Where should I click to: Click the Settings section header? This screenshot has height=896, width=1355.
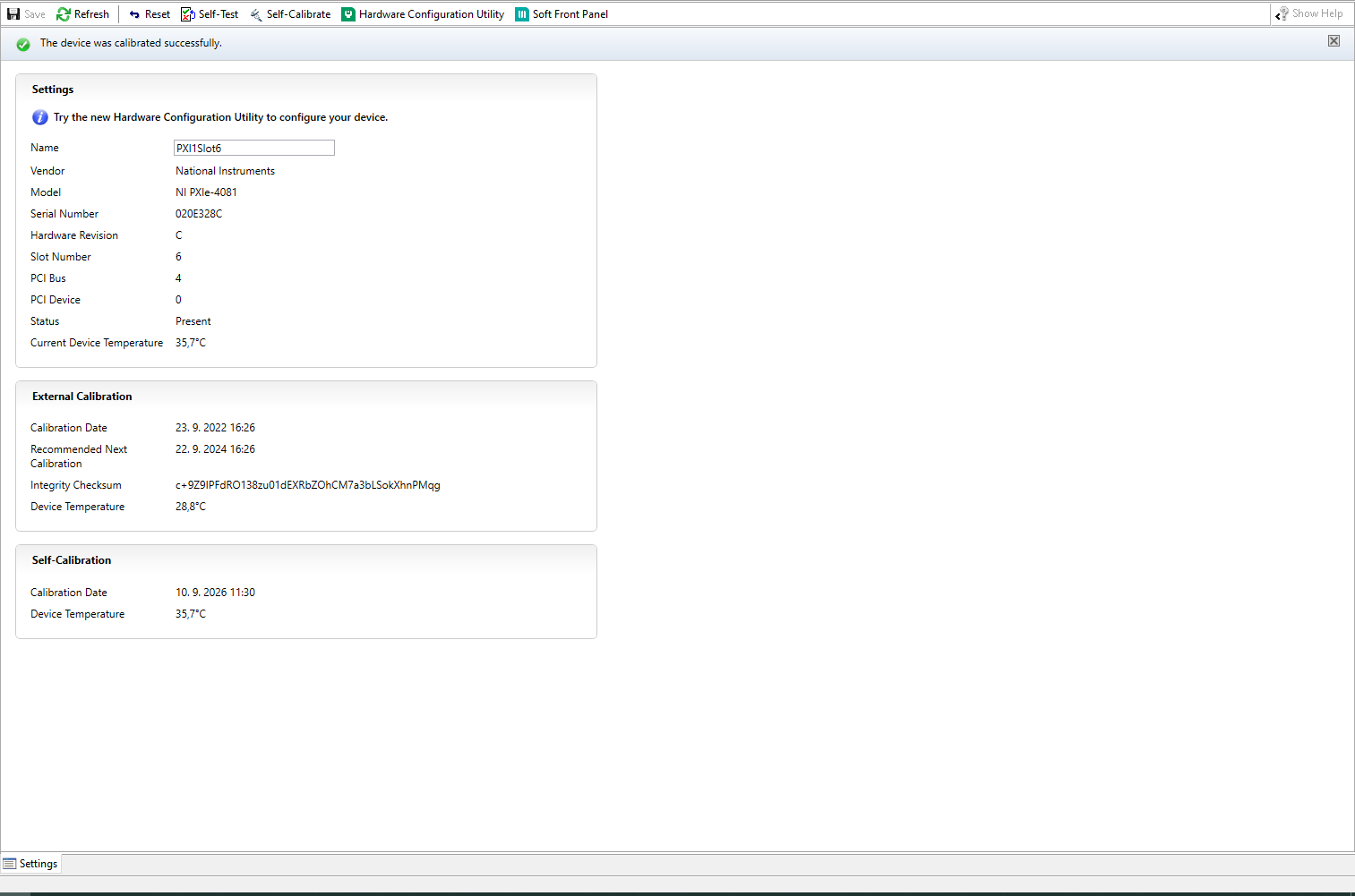click(53, 90)
